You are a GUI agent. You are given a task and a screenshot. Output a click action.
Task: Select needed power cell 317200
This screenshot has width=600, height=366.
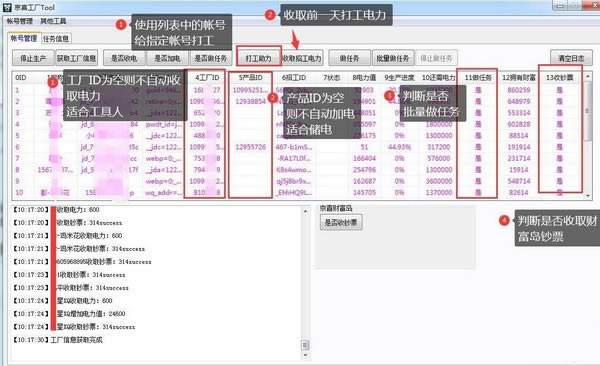pyautogui.click(x=439, y=147)
